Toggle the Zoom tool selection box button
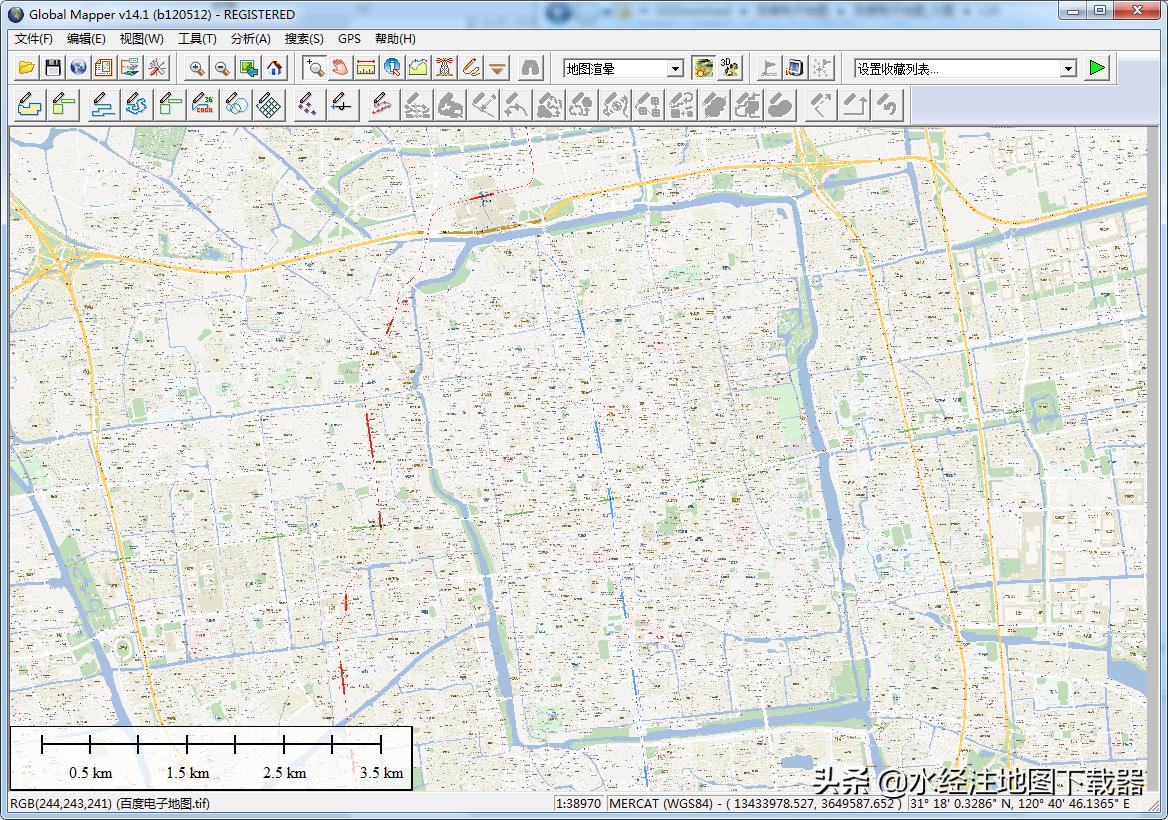Viewport: 1168px width, 820px height. tap(314, 69)
